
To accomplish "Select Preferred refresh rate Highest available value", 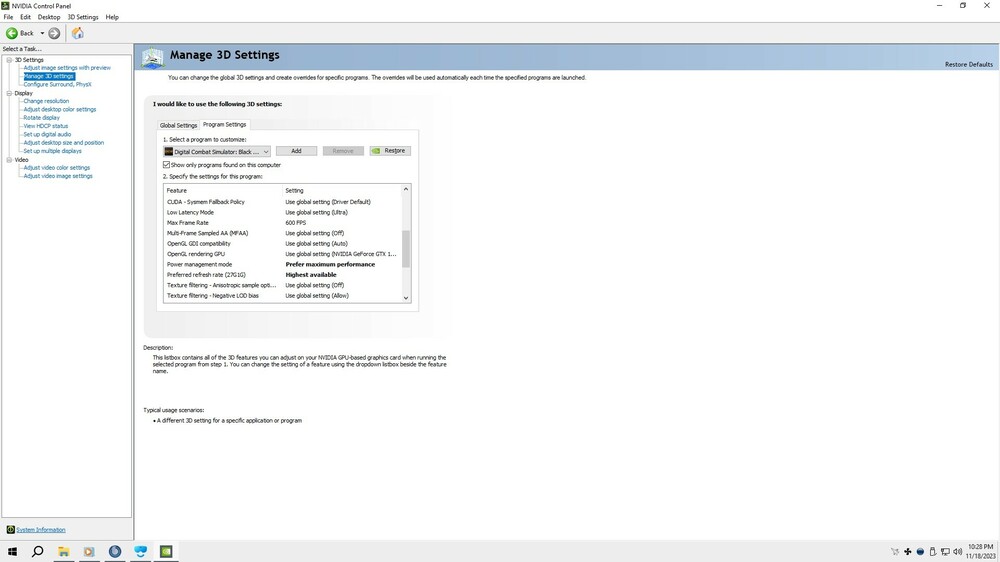I will [x=311, y=275].
